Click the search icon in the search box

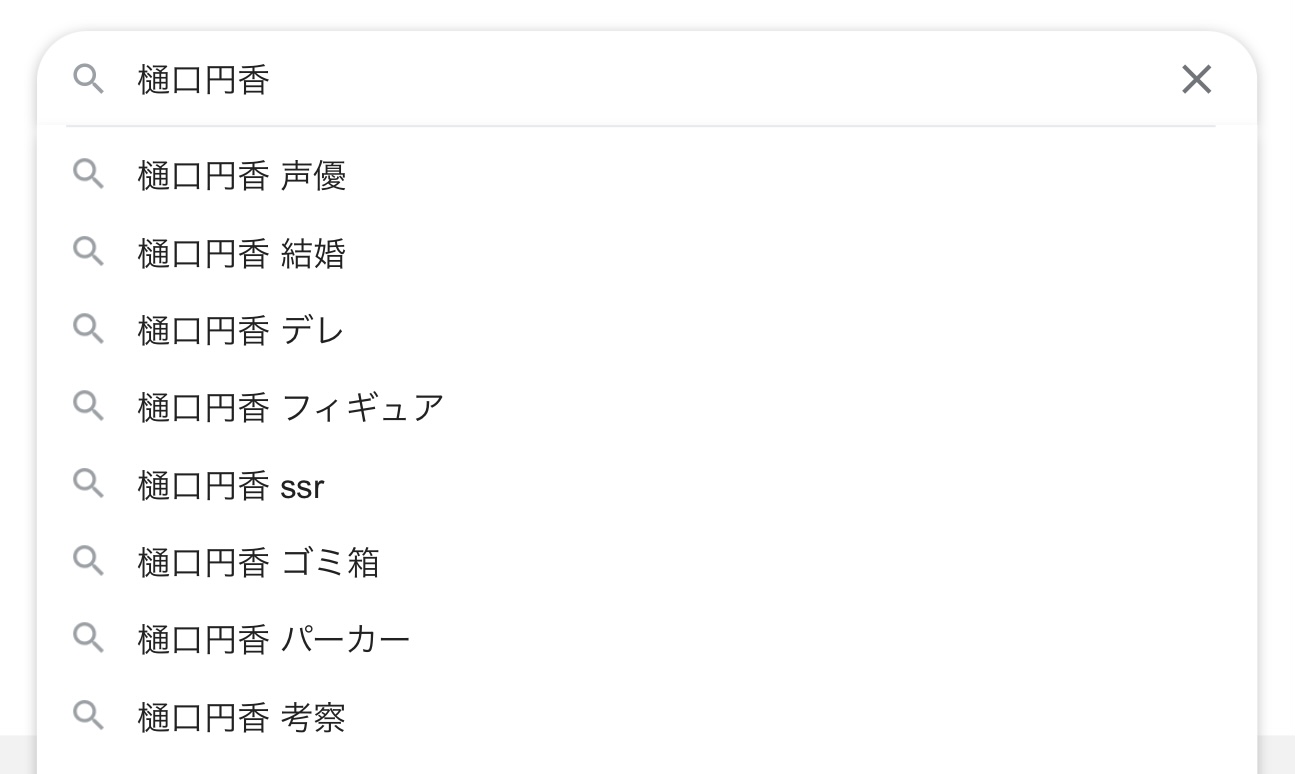tap(89, 79)
